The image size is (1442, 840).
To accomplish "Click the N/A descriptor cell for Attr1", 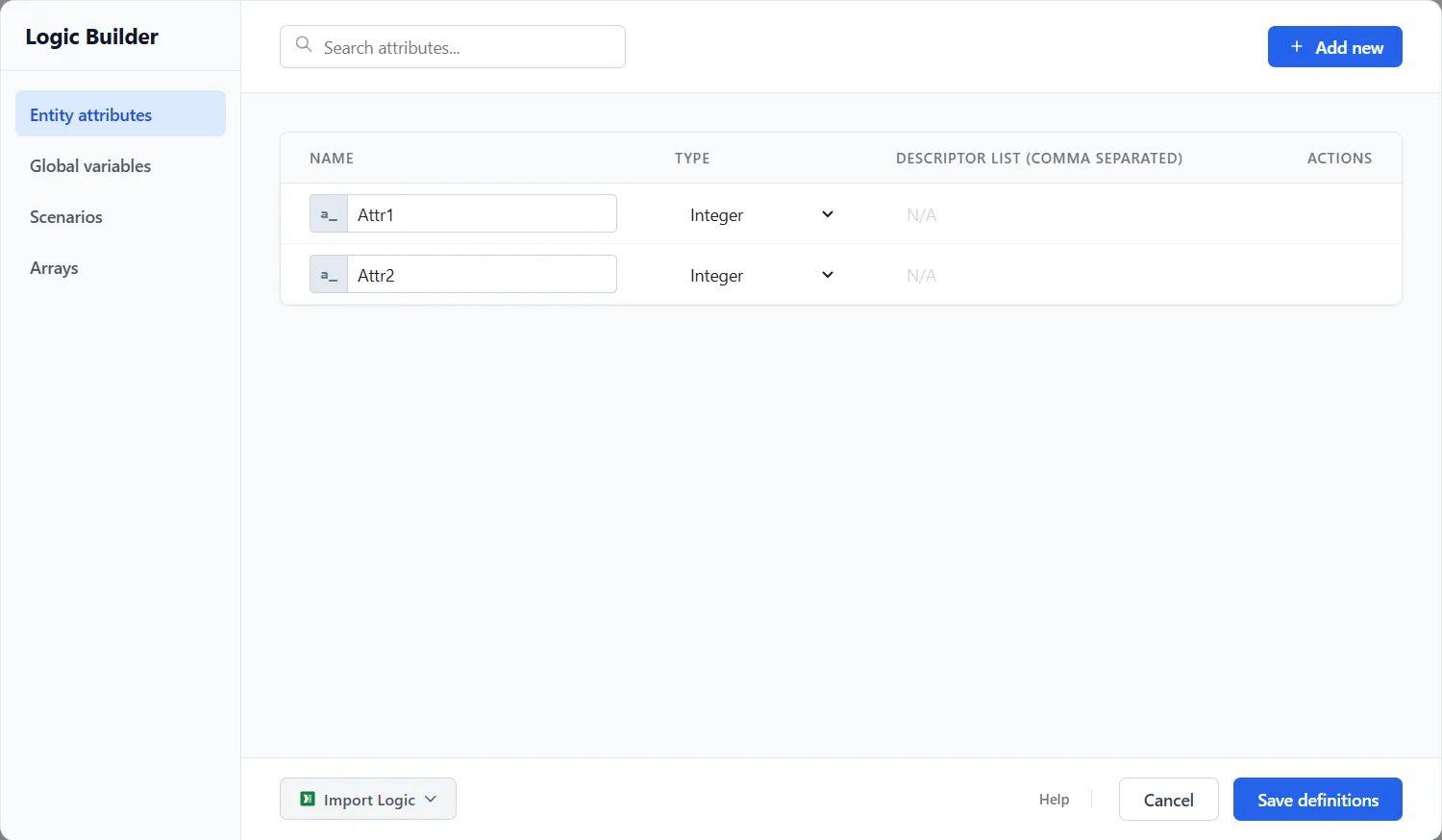I will pos(921,214).
